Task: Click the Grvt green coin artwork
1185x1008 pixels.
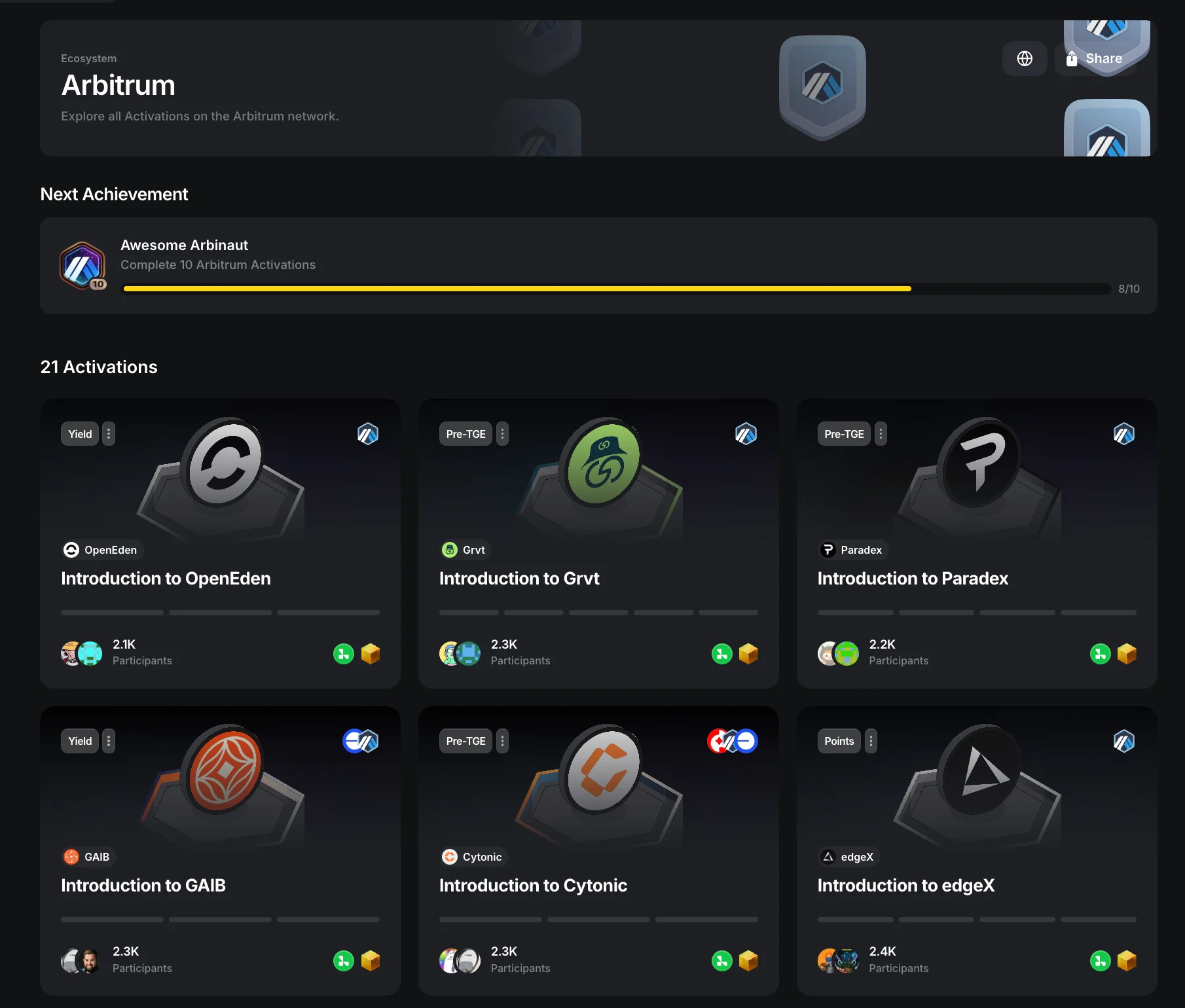Action: [601, 463]
